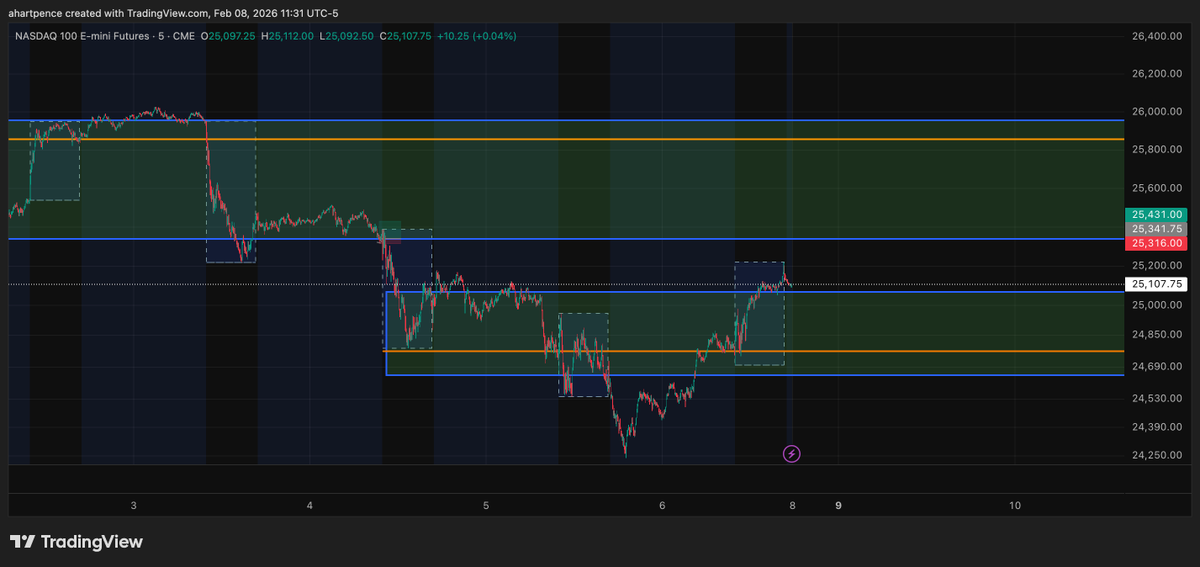Viewport: 1200px width, 567px height.
Task: Click date label 6 on time axis
Action: 662,506
